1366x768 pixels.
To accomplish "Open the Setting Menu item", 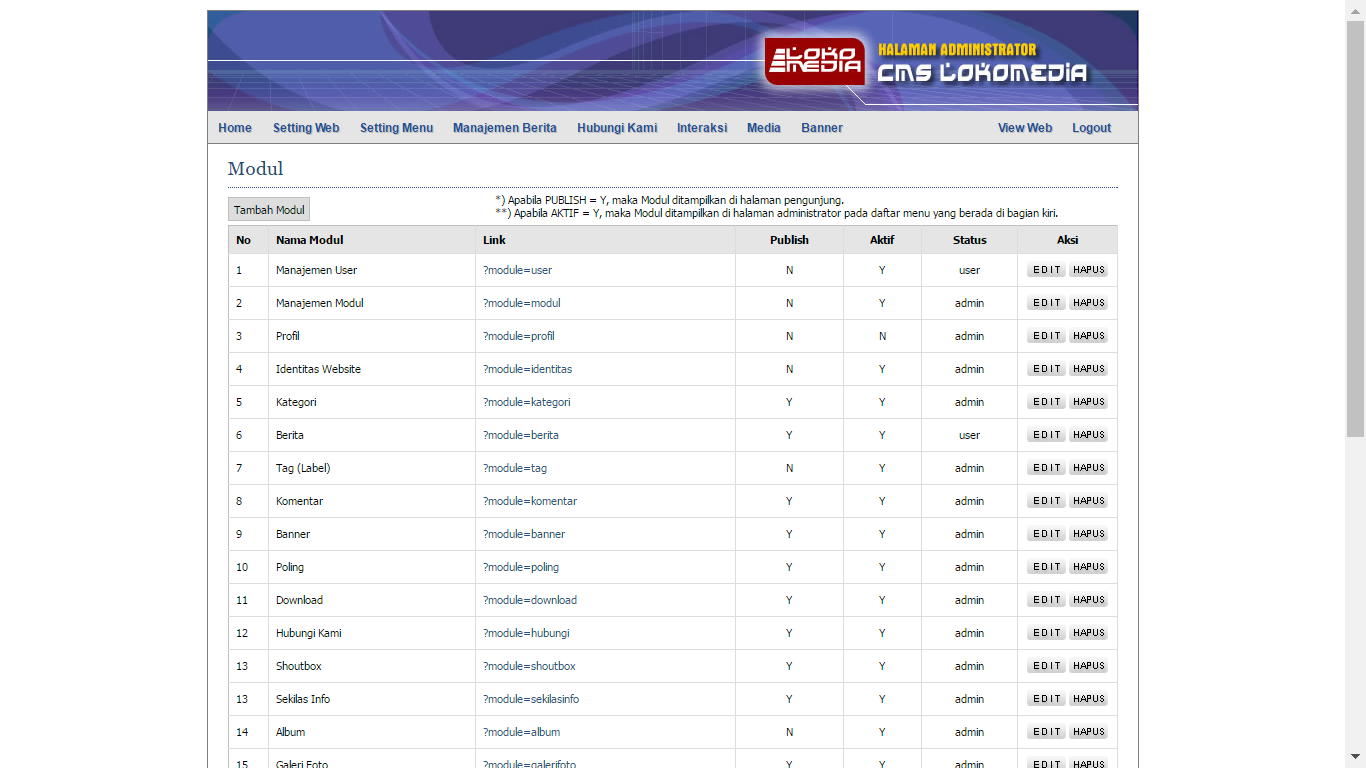I will (396, 128).
